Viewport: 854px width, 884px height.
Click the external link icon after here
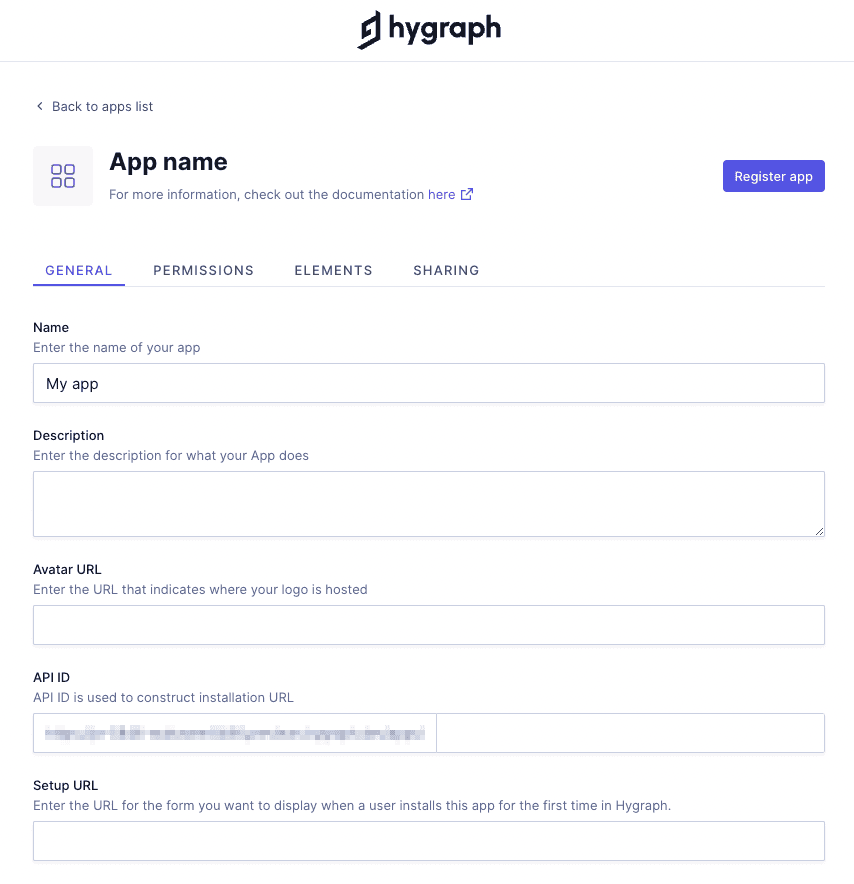pyautogui.click(x=467, y=195)
